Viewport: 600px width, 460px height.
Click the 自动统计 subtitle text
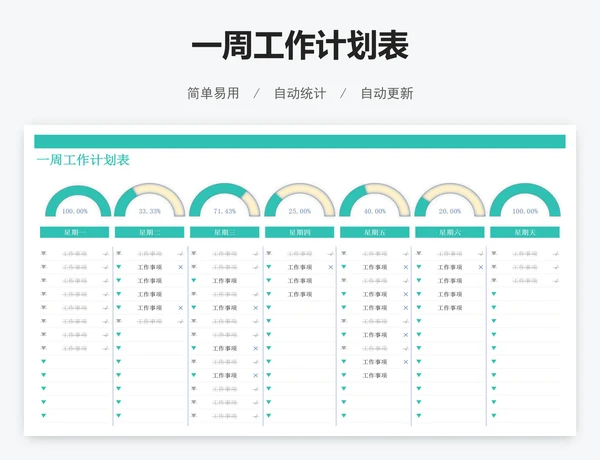pos(300,93)
